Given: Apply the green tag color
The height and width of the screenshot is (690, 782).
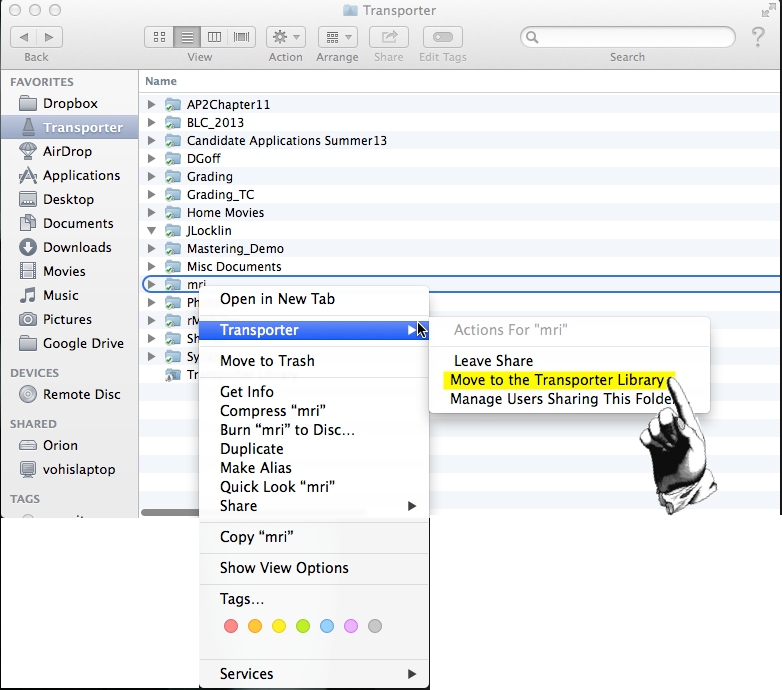Looking at the screenshot, I should pyautogui.click(x=303, y=626).
